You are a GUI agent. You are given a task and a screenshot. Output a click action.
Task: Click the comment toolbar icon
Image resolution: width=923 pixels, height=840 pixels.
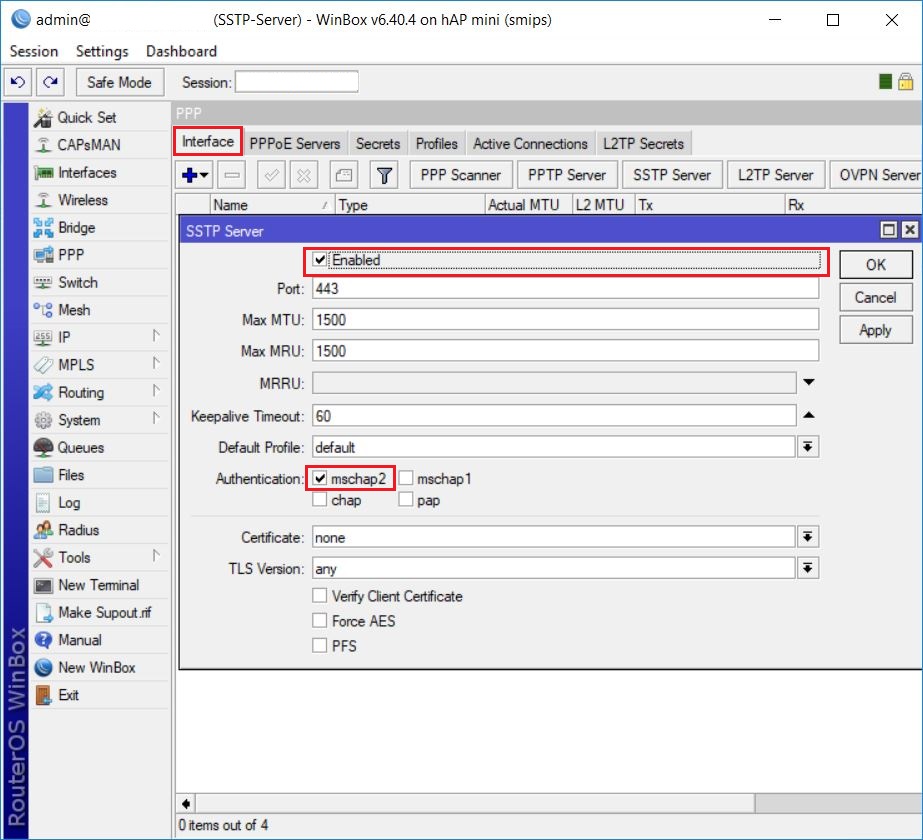click(344, 175)
